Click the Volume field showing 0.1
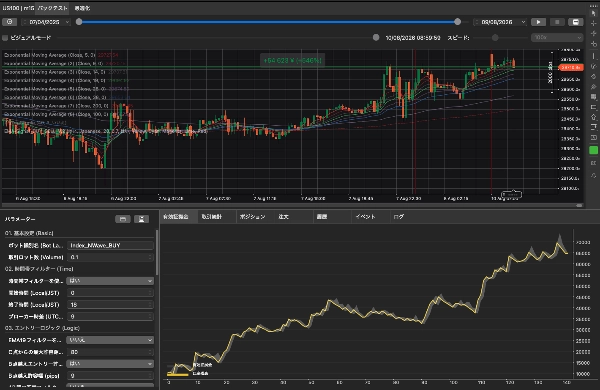Image resolution: width=600 pixels, height=390 pixels. [x=110, y=257]
